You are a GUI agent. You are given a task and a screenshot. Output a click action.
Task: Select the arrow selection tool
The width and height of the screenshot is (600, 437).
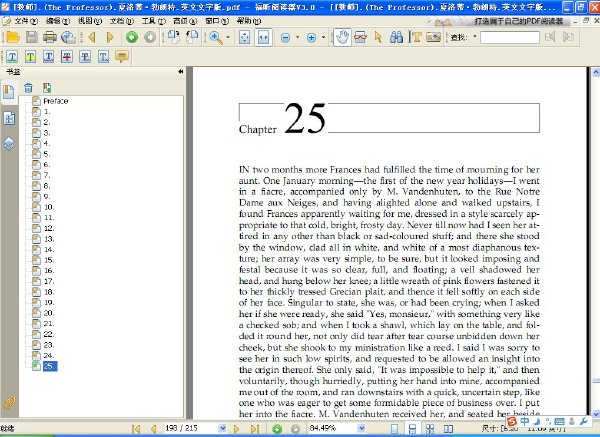(378, 37)
